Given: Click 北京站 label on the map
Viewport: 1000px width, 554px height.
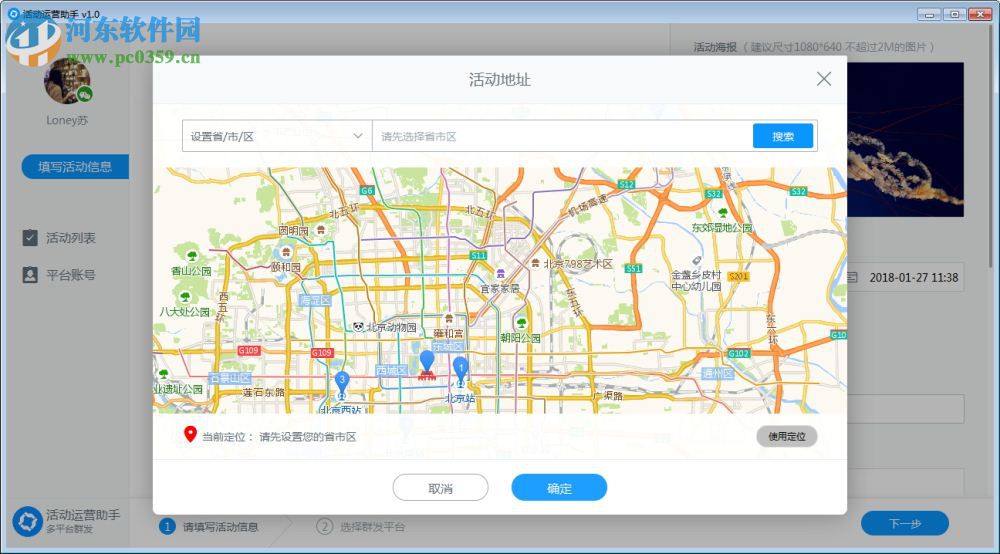Looking at the screenshot, I should (460, 398).
